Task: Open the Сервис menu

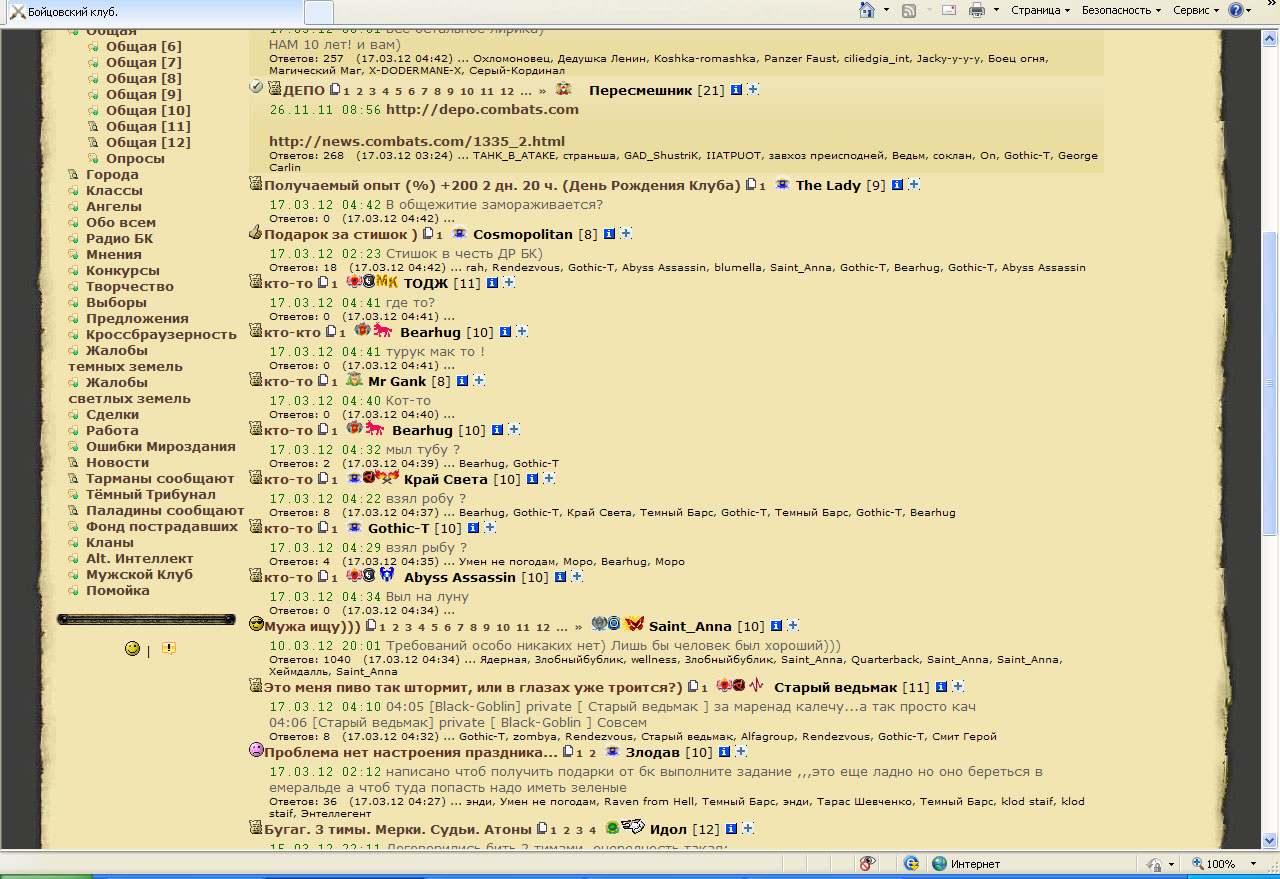Action: [1196, 10]
